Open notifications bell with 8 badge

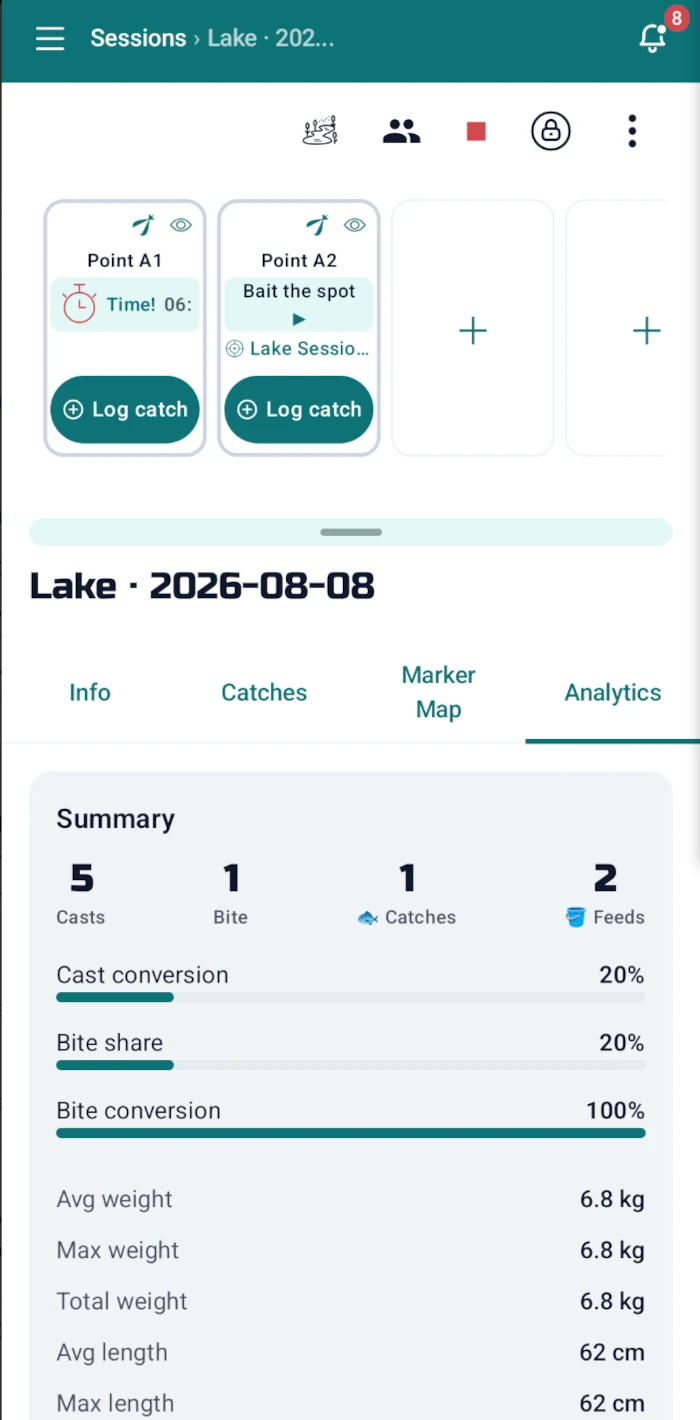pos(653,37)
